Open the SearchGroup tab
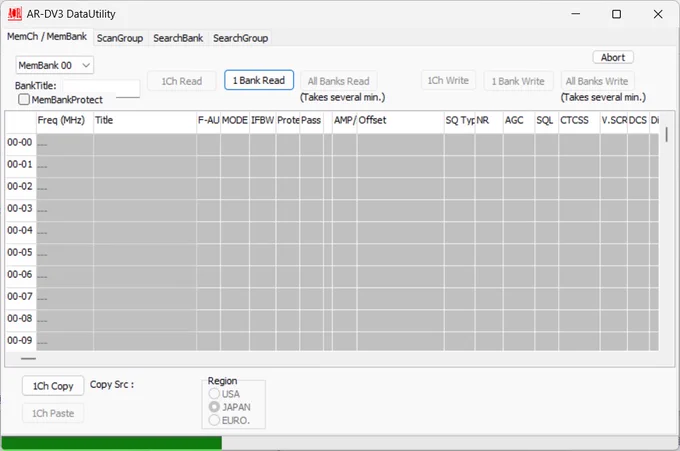 pos(240,38)
